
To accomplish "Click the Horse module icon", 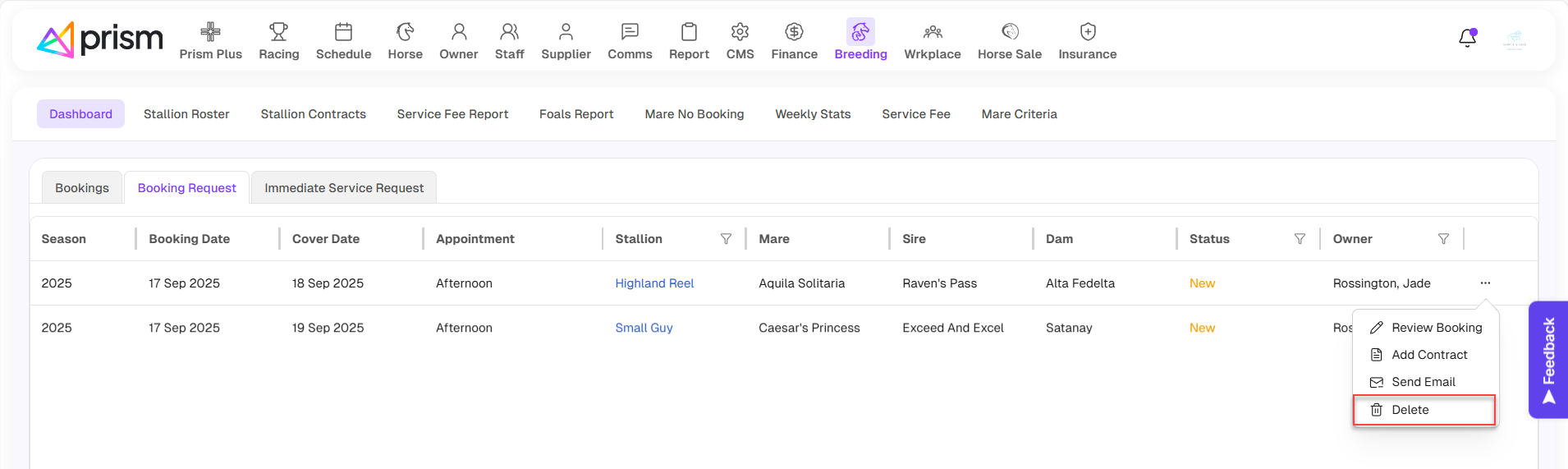I will pyautogui.click(x=405, y=32).
